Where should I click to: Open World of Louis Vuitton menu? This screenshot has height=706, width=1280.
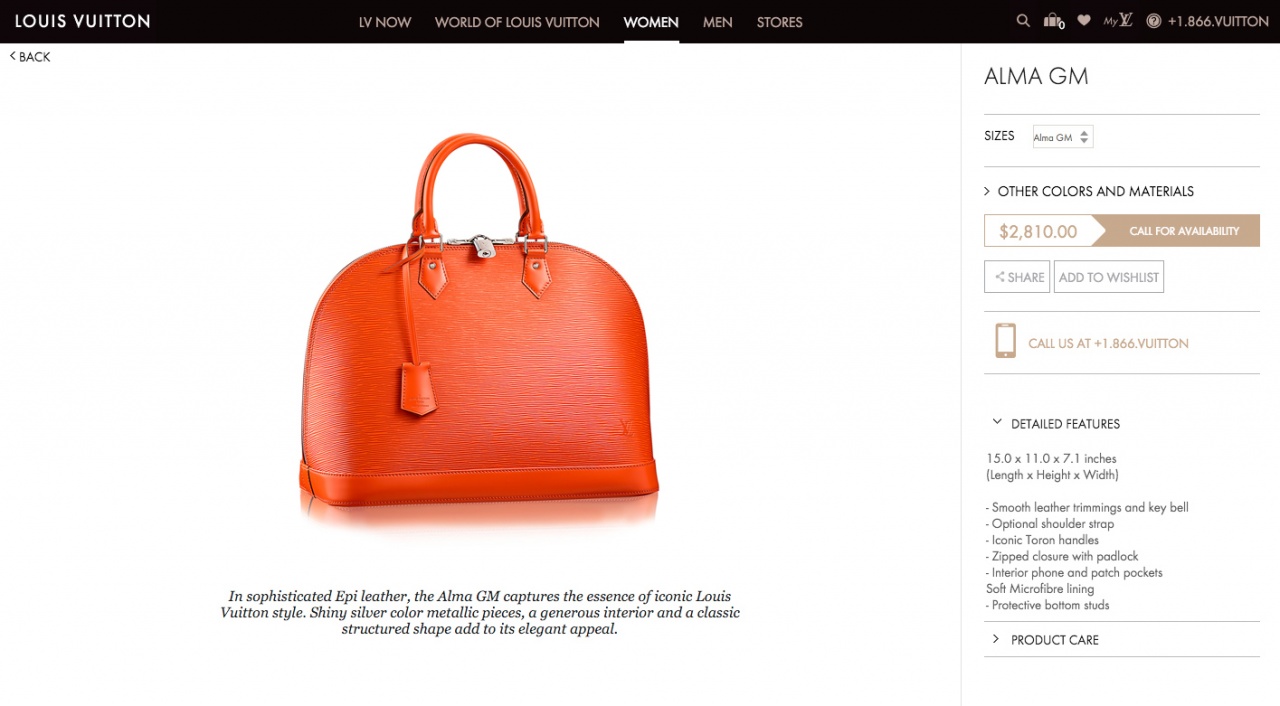517,22
